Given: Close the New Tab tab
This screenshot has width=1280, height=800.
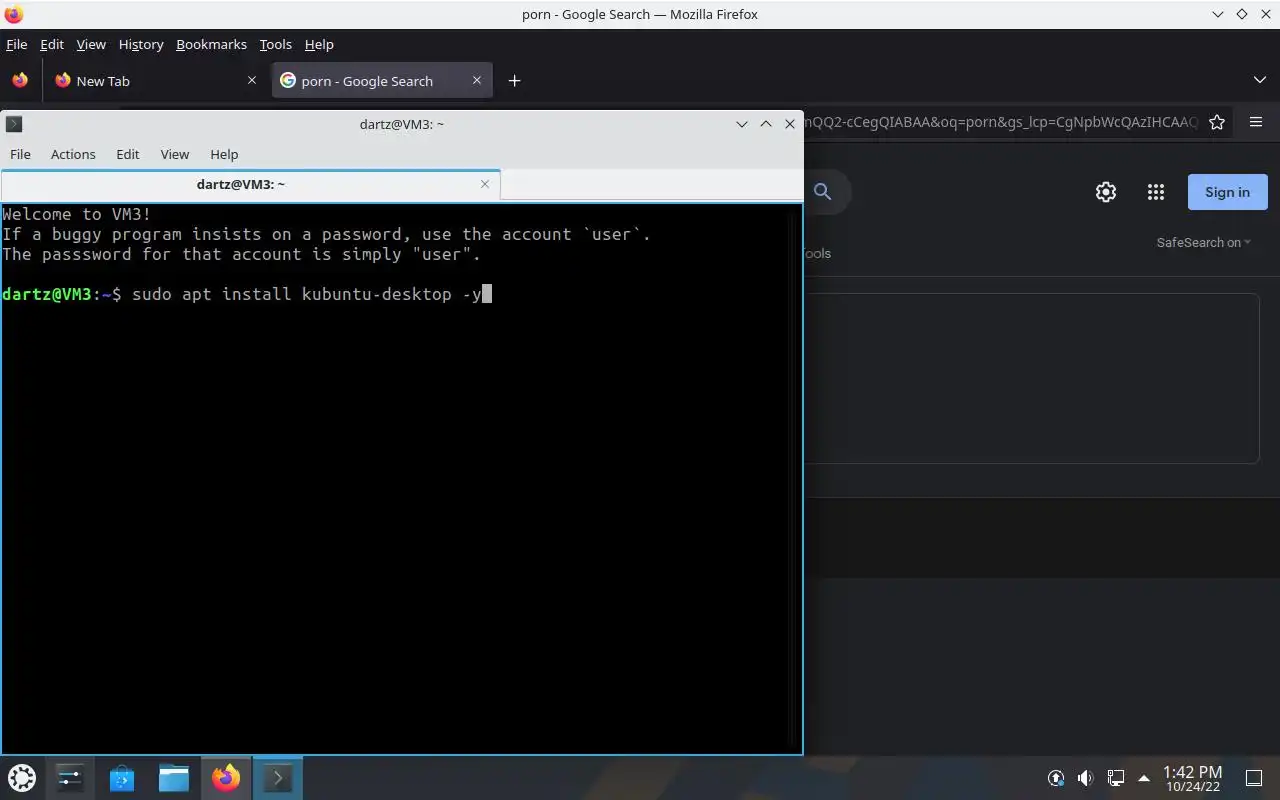Looking at the screenshot, I should point(252,80).
